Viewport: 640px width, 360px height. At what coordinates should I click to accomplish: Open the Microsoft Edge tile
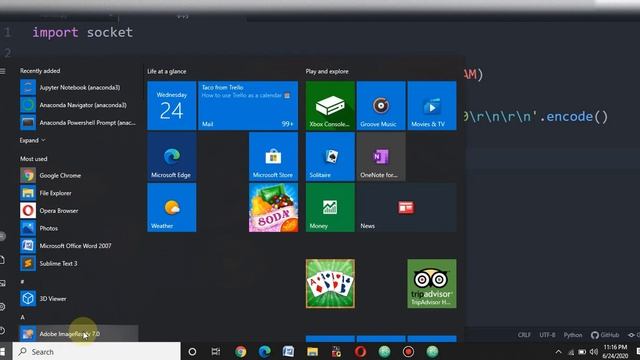172,157
